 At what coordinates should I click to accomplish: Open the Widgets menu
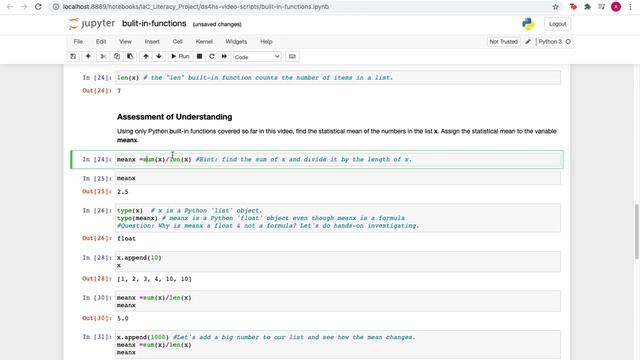[x=236, y=42]
